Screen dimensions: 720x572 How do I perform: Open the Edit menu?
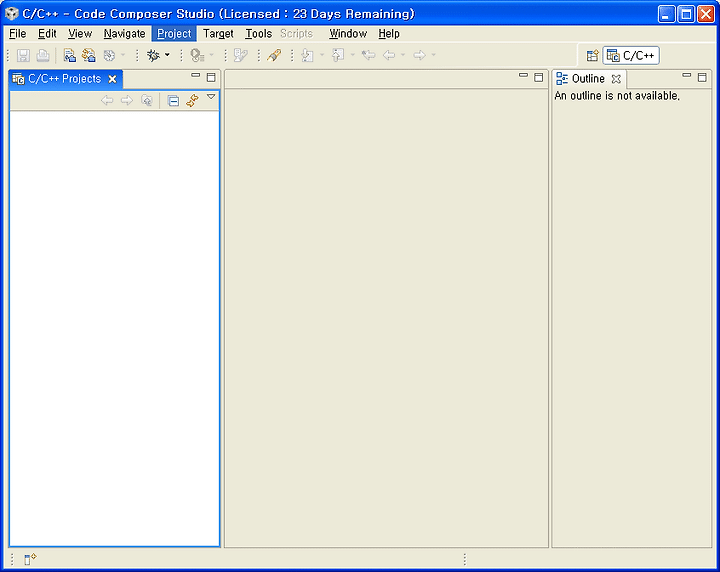[47, 34]
